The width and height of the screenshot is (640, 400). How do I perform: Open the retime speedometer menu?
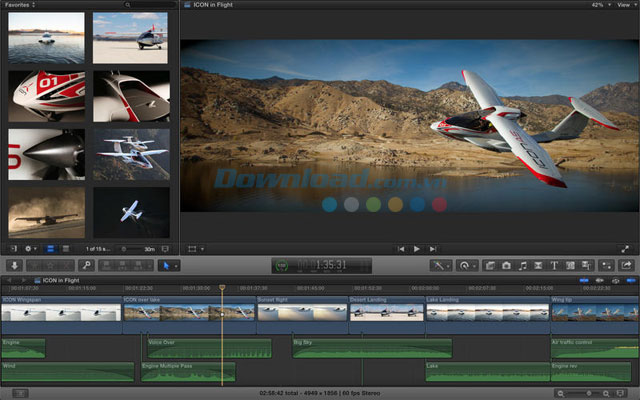(467, 265)
